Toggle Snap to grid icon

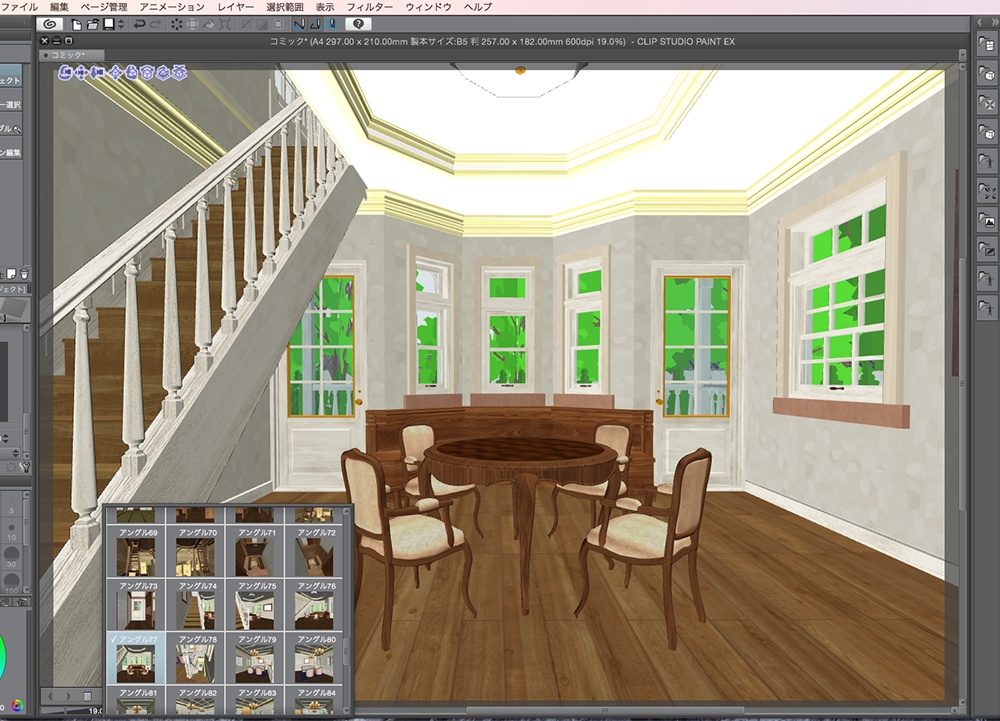pyautogui.click(x=331, y=24)
